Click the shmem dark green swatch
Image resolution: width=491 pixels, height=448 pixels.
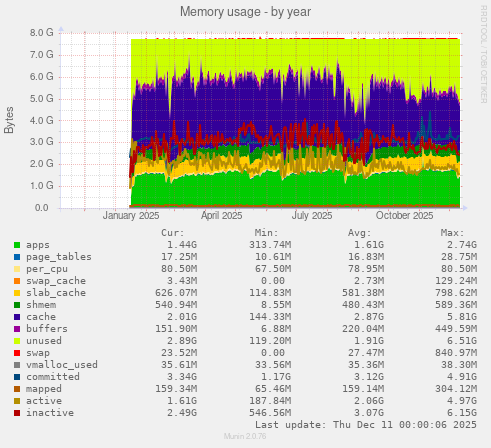coord(17,305)
